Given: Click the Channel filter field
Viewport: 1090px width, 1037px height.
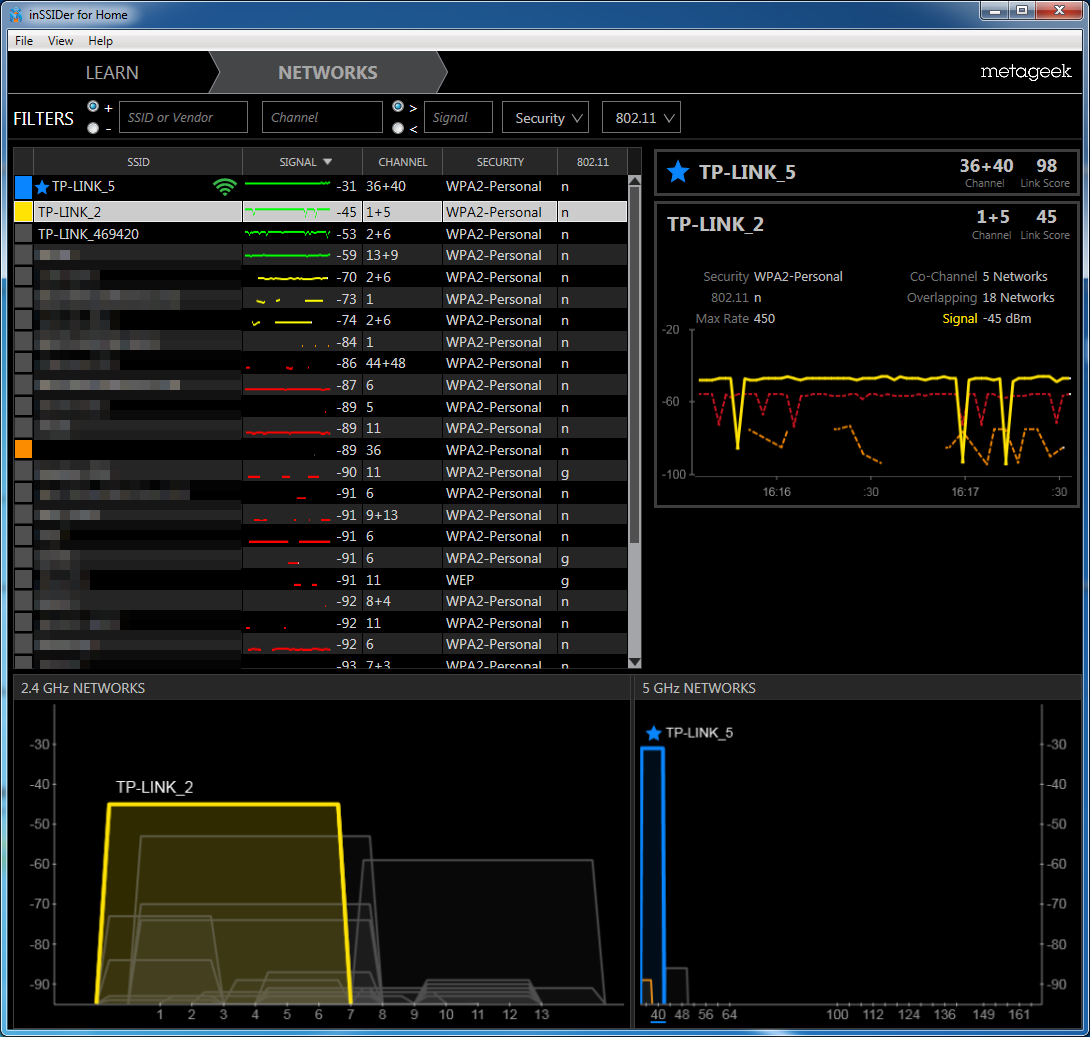Looking at the screenshot, I should coord(322,117).
